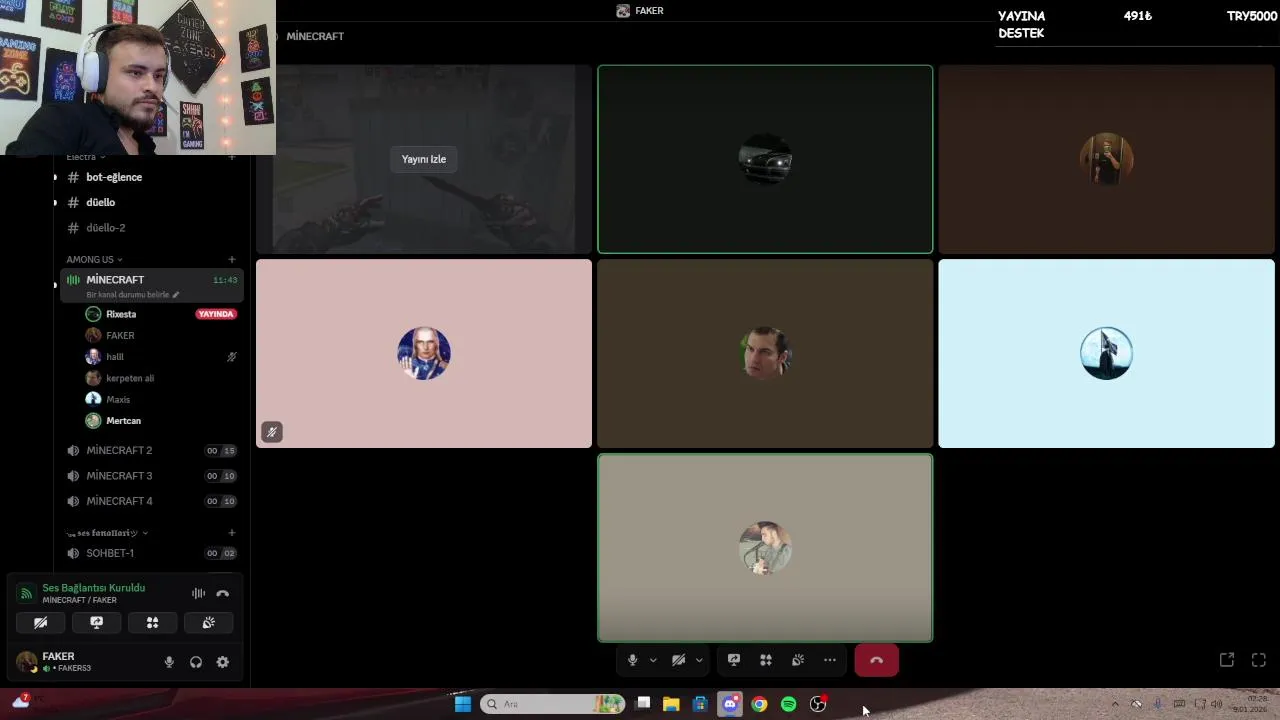Screen dimensions: 1280x720
Task: Join SOHBET-1 voice channel
Action: (150, 553)
